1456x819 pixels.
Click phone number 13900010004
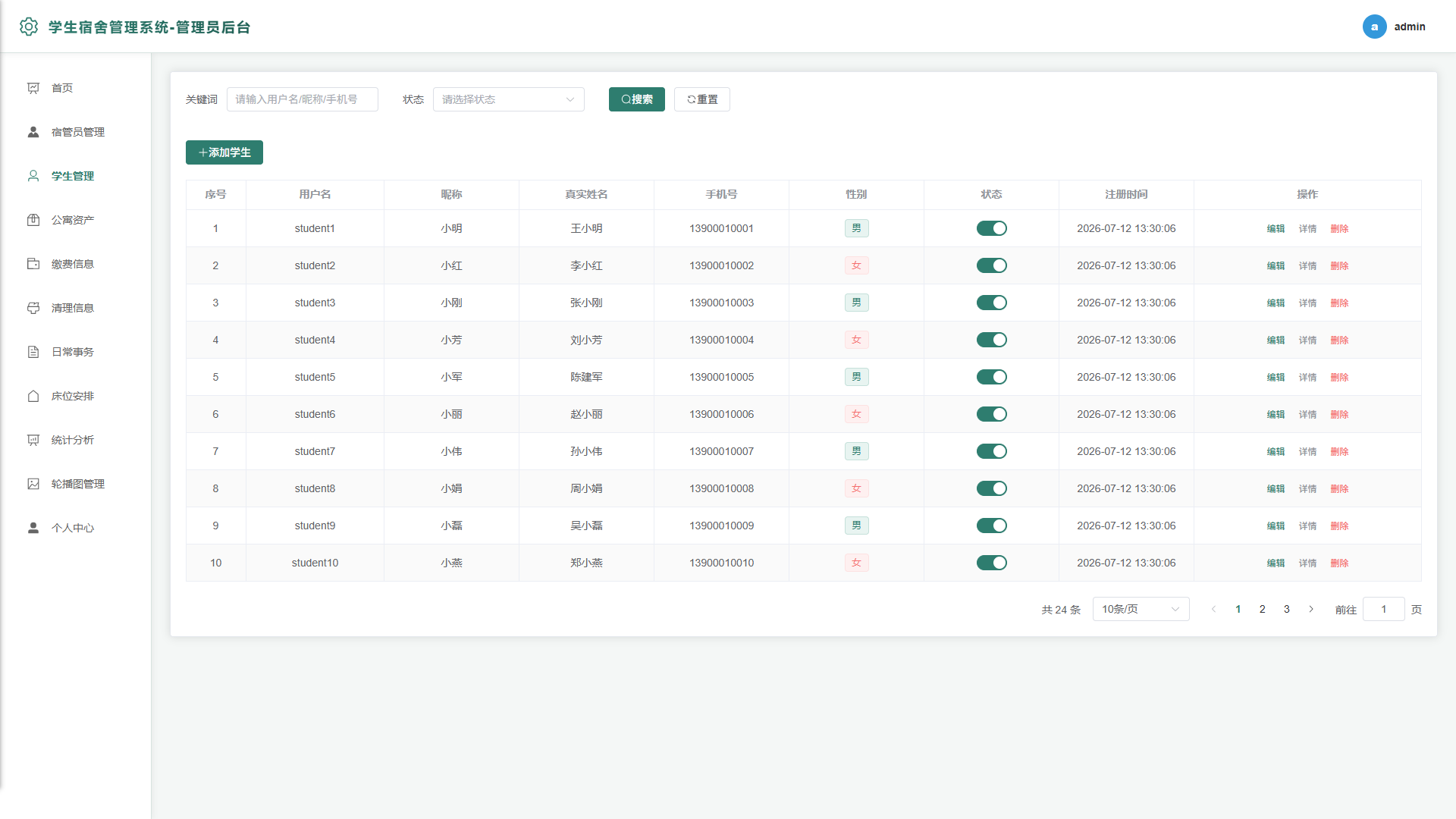pos(721,340)
